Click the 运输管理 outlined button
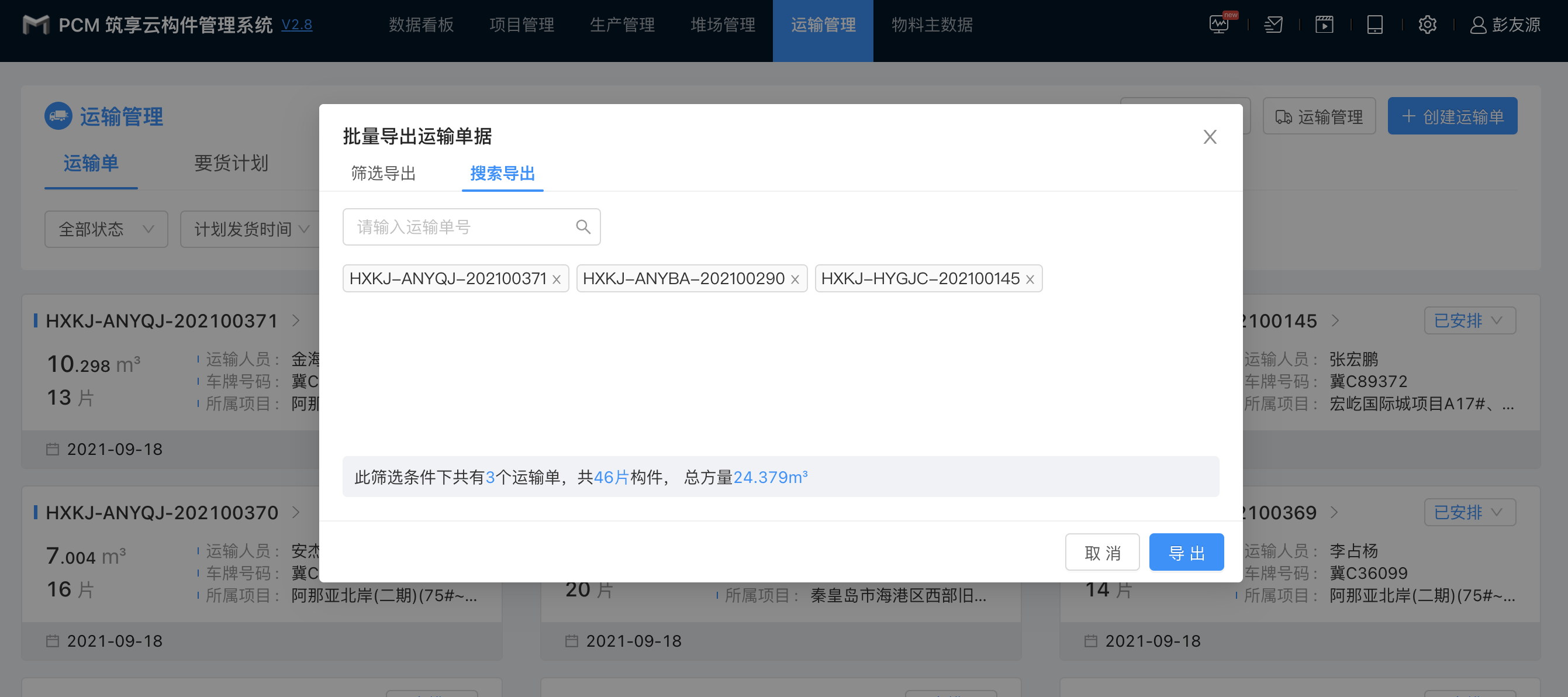Image resolution: width=1568 pixels, height=697 pixels. click(x=1319, y=116)
